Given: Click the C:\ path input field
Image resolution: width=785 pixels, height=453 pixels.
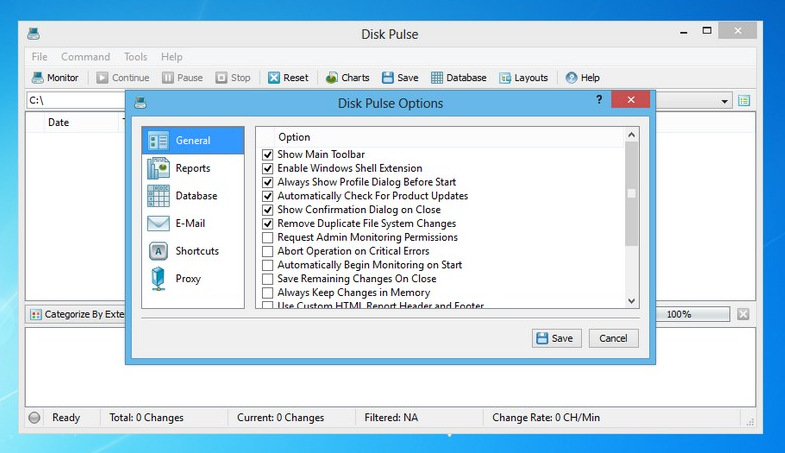Looking at the screenshot, I should [x=75, y=100].
